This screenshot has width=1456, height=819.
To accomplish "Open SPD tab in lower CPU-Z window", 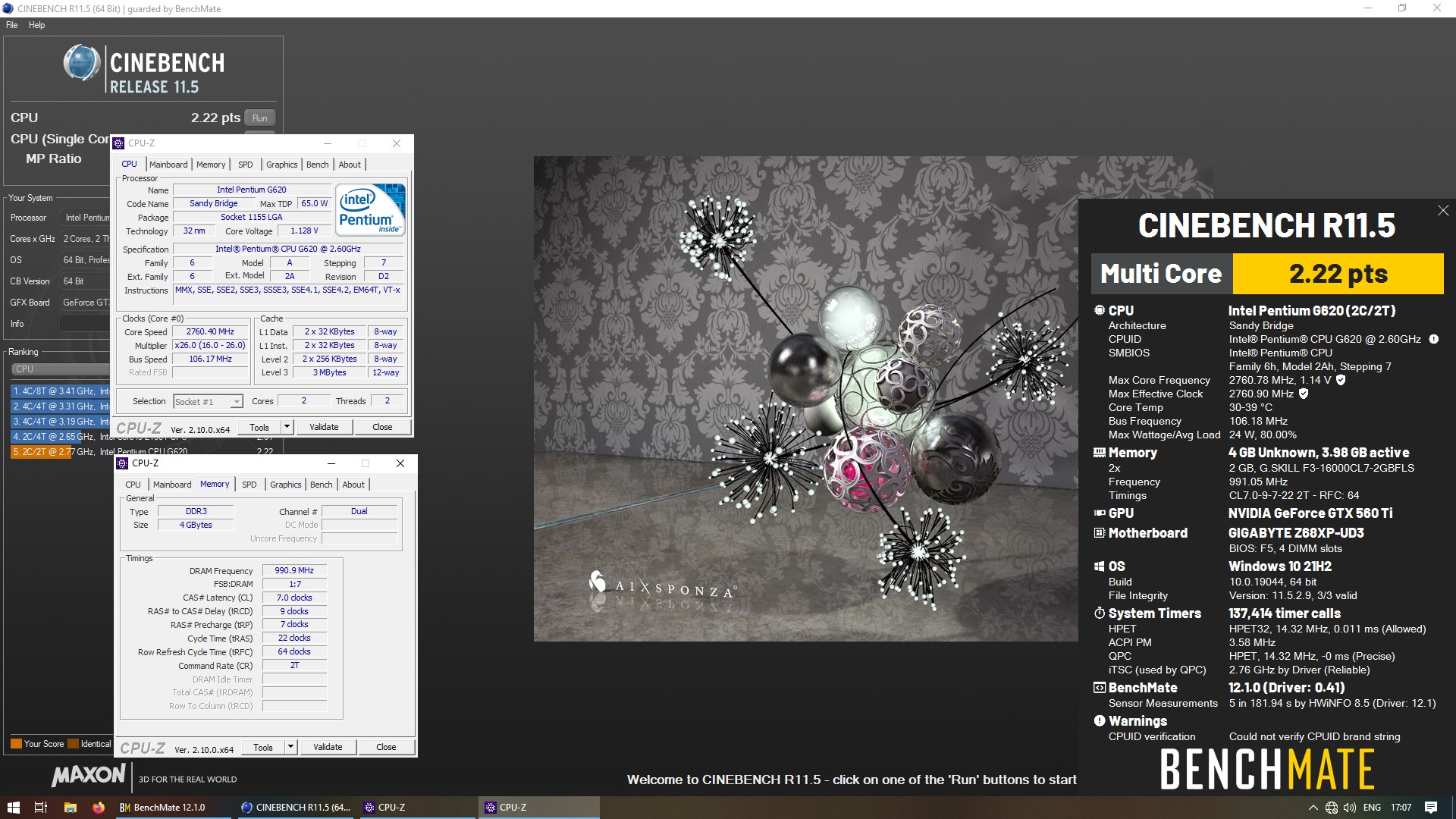I will pos(249,485).
